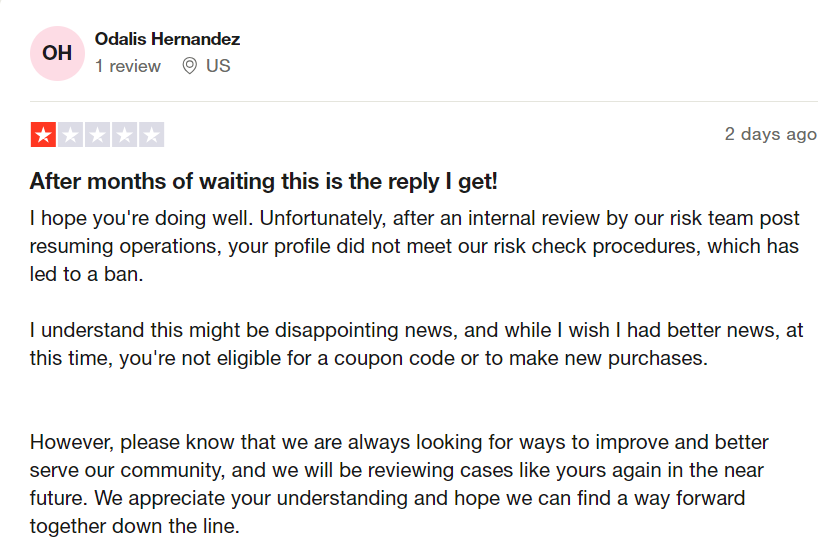Viewport: 830px width, 546px height.
Task: Click the 'together down the line.' text
Action: (x=135, y=526)
